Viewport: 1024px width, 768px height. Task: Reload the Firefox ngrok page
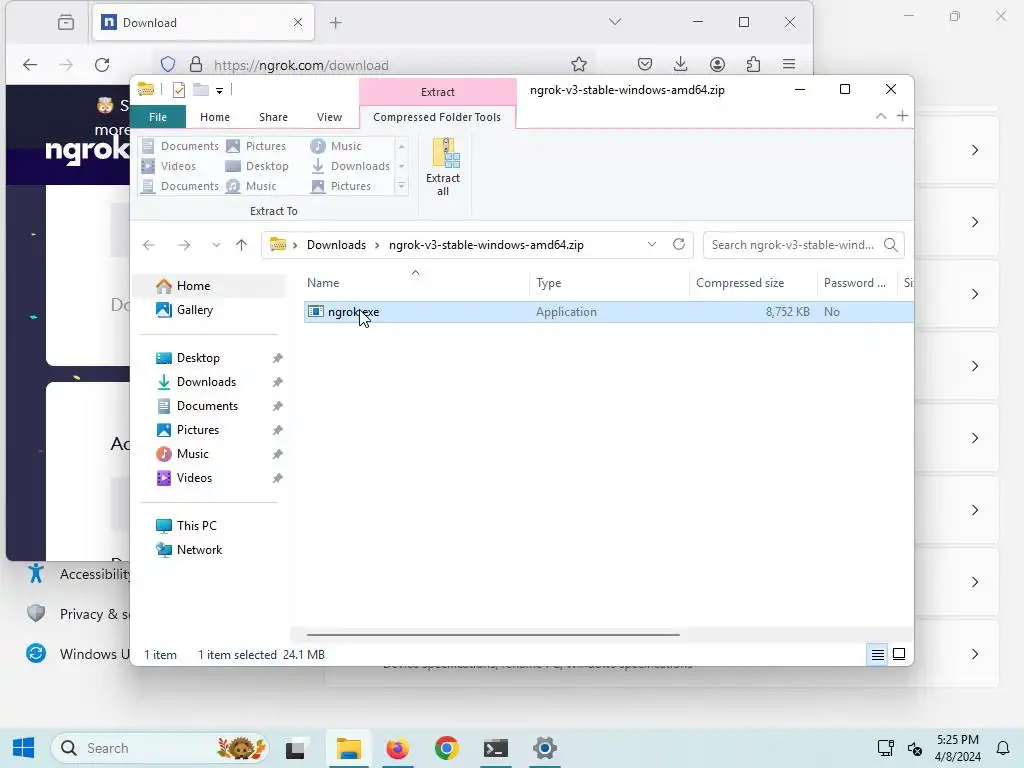pyautogui.click(x=102, y=65)
